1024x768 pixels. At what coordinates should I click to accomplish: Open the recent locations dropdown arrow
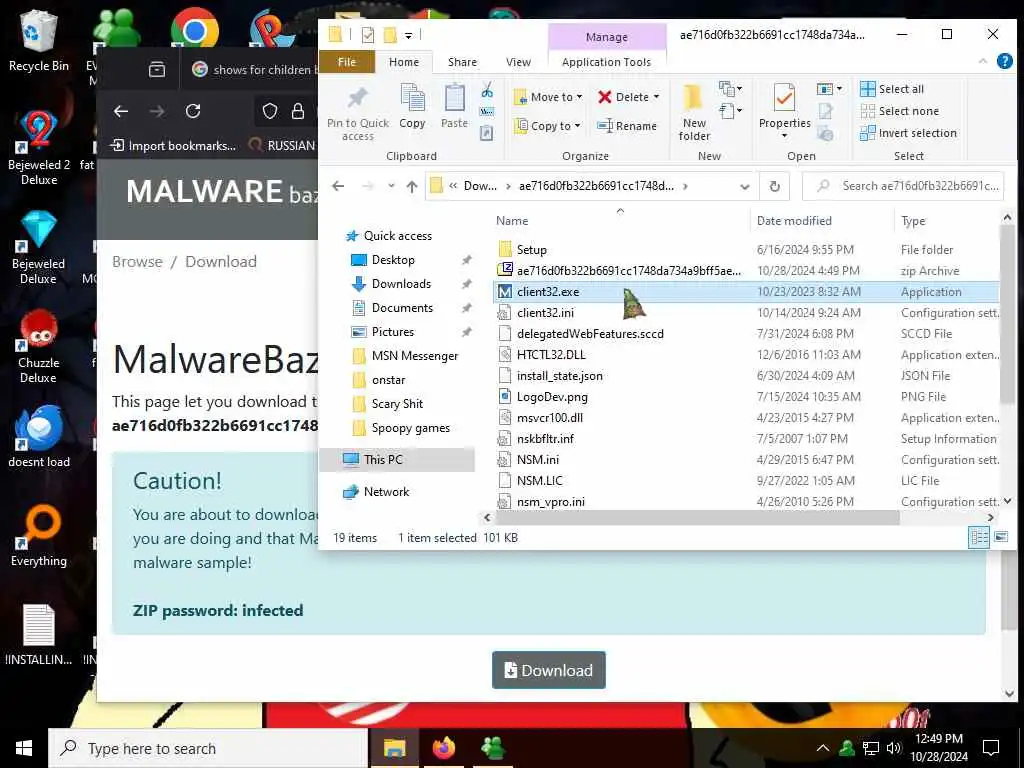[x=391, y=186]
